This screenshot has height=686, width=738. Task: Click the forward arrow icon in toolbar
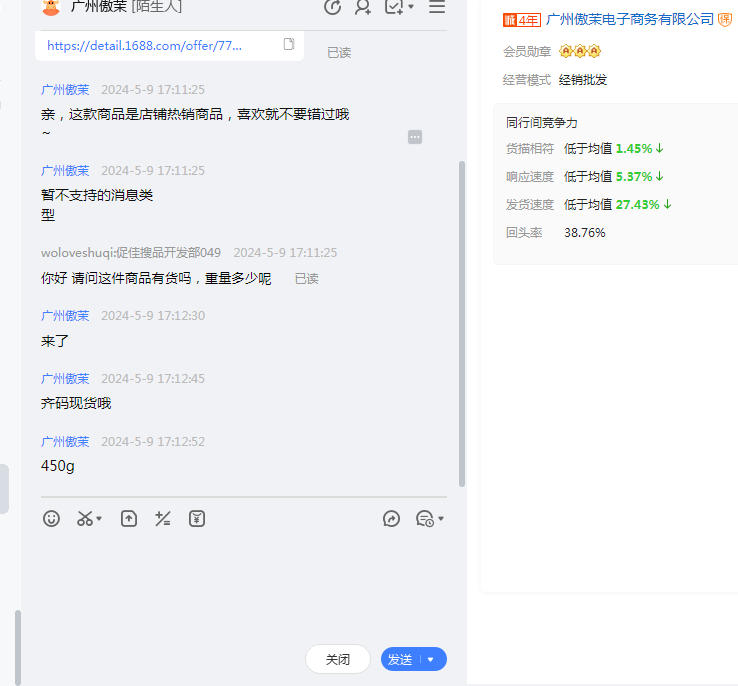[x=392, y=518]
